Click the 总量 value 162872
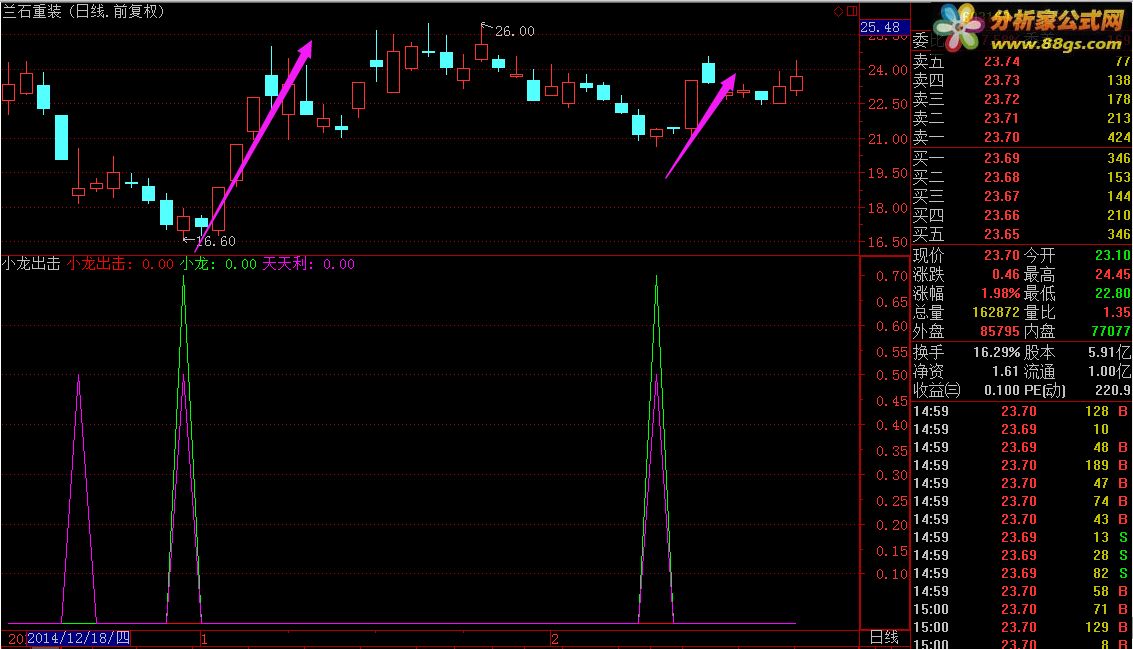This screenshot has width=1133, height=649. [x=994, y=312]
